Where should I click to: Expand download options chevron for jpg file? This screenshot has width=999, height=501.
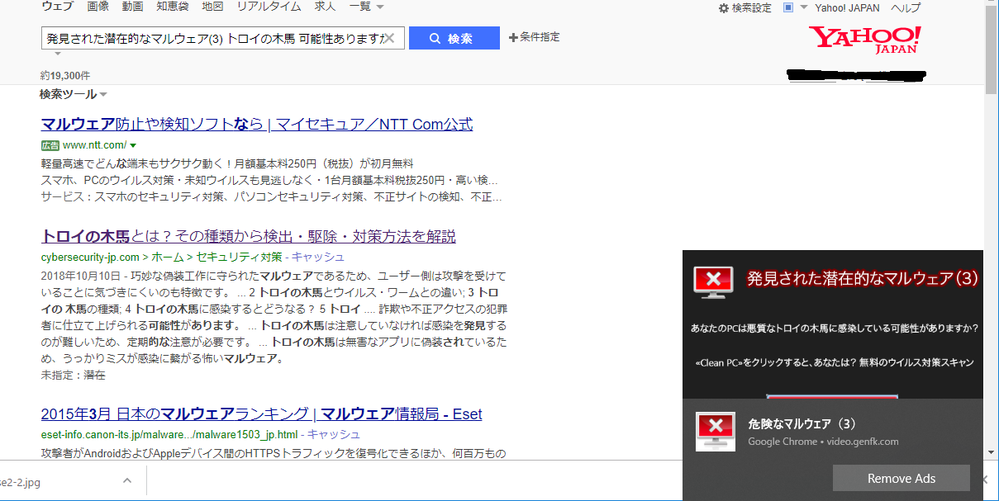point(127,481)
